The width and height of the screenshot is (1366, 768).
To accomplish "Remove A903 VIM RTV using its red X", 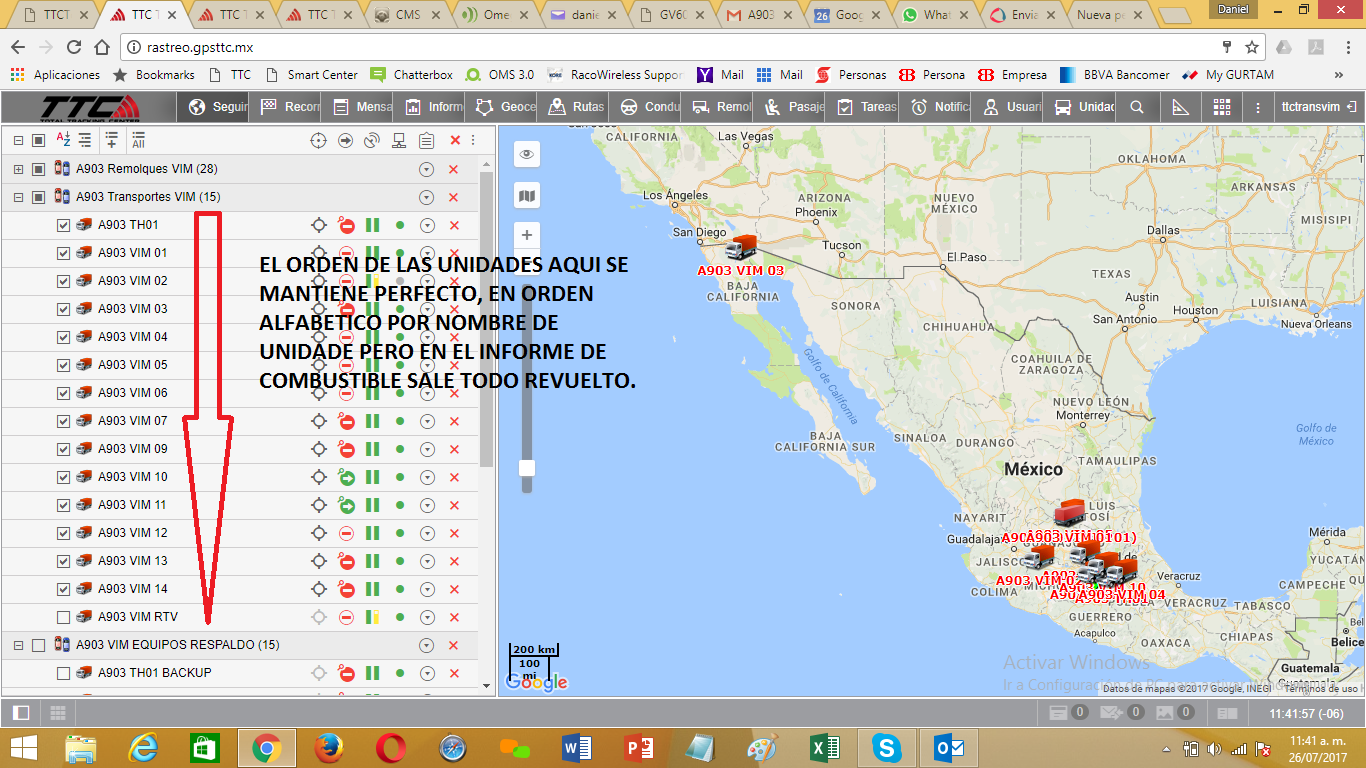I will click(x=454, y=617).
